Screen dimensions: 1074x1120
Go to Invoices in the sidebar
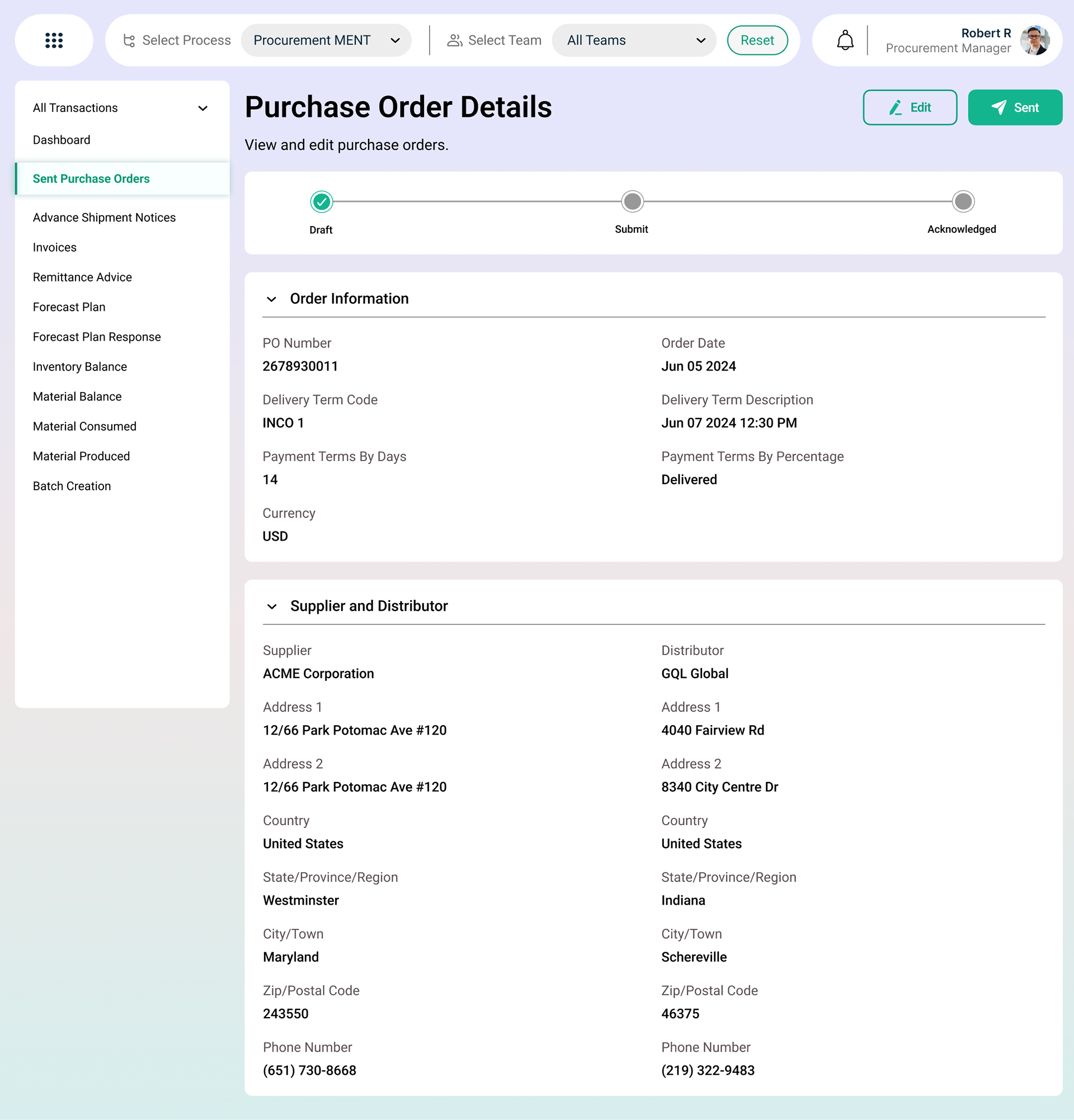[x=54, y=247]
